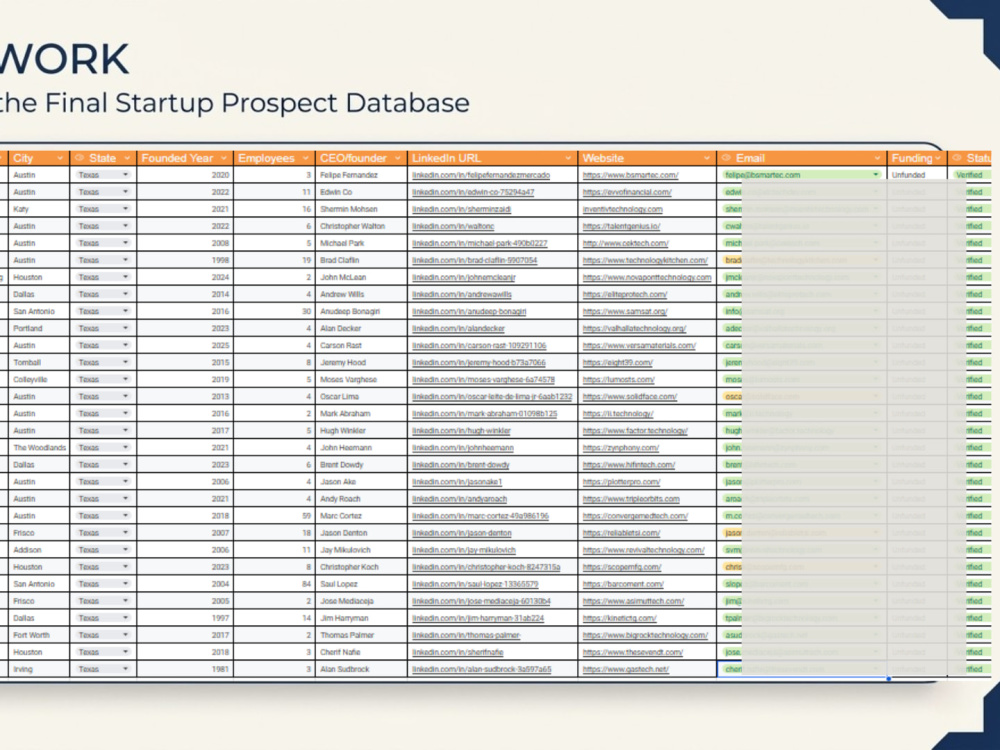1000x750 pixels.
Task: Open the linkedin.com/in/felipefernandezmercado link
Action: click(481, 175)
